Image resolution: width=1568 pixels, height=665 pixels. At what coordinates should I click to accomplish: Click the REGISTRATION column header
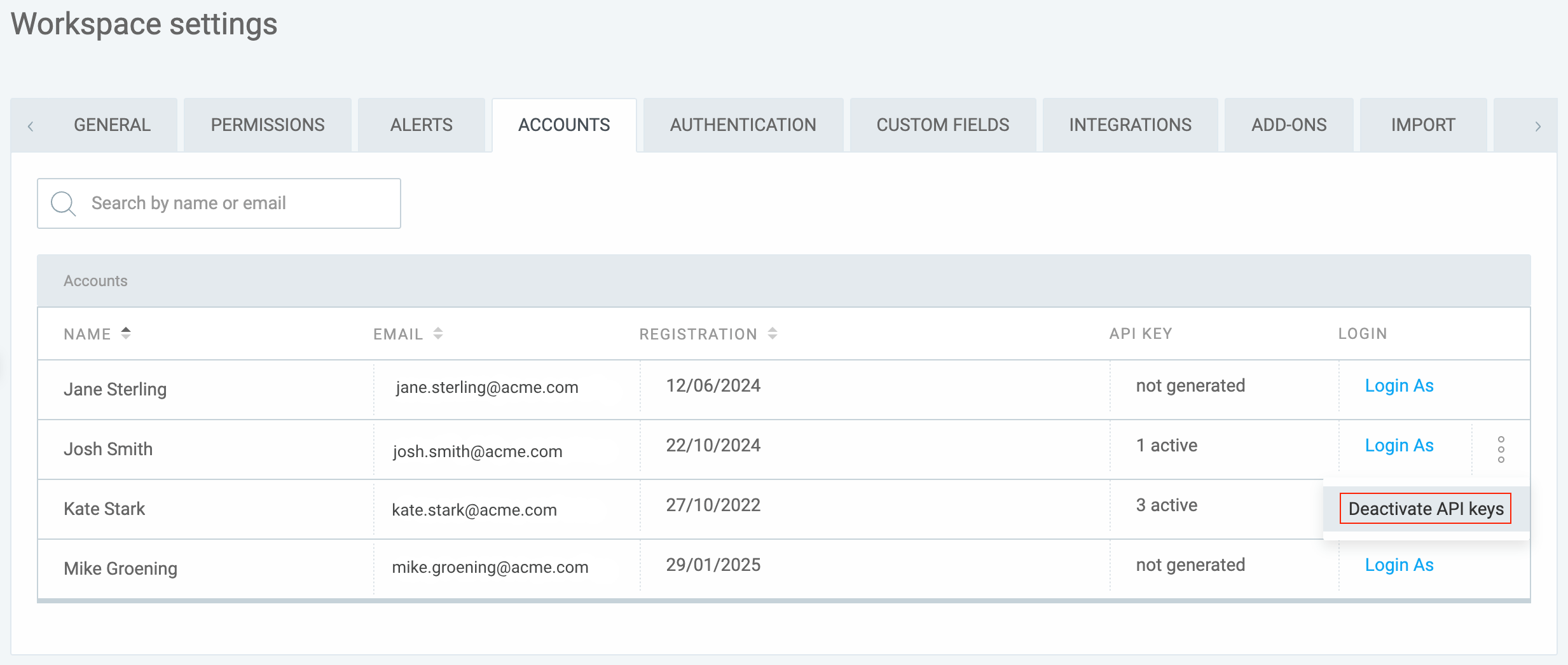click(x=698, y=334)
